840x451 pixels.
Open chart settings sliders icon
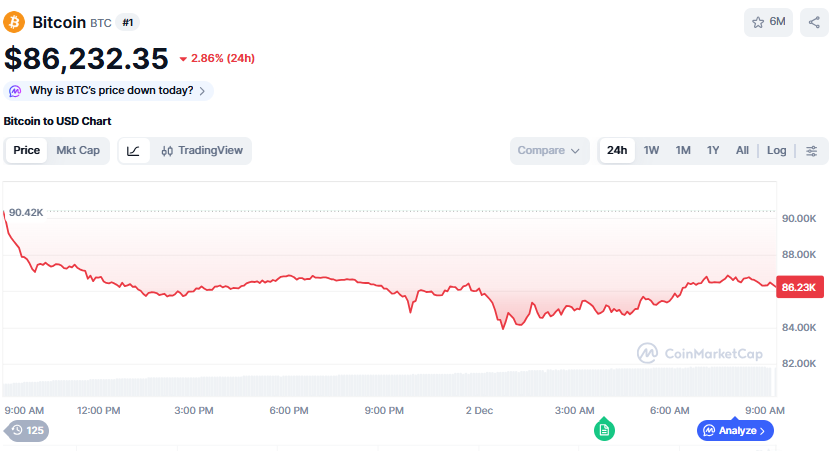click(x=811, y=151)
